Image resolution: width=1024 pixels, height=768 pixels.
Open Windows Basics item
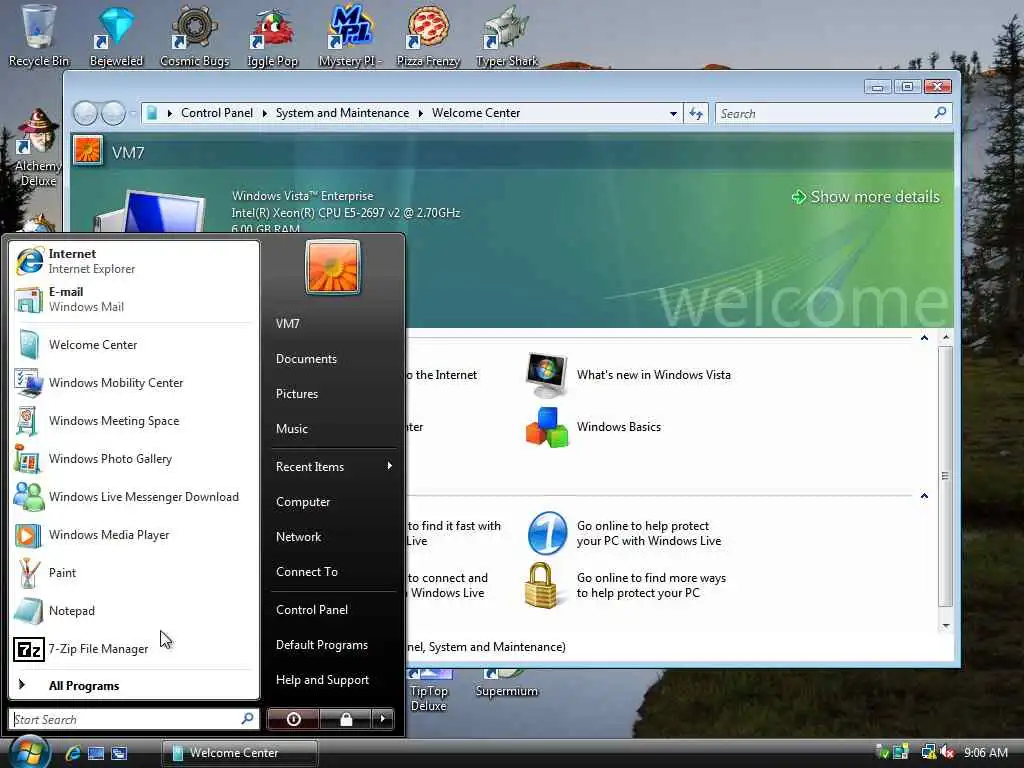point(594,427)
